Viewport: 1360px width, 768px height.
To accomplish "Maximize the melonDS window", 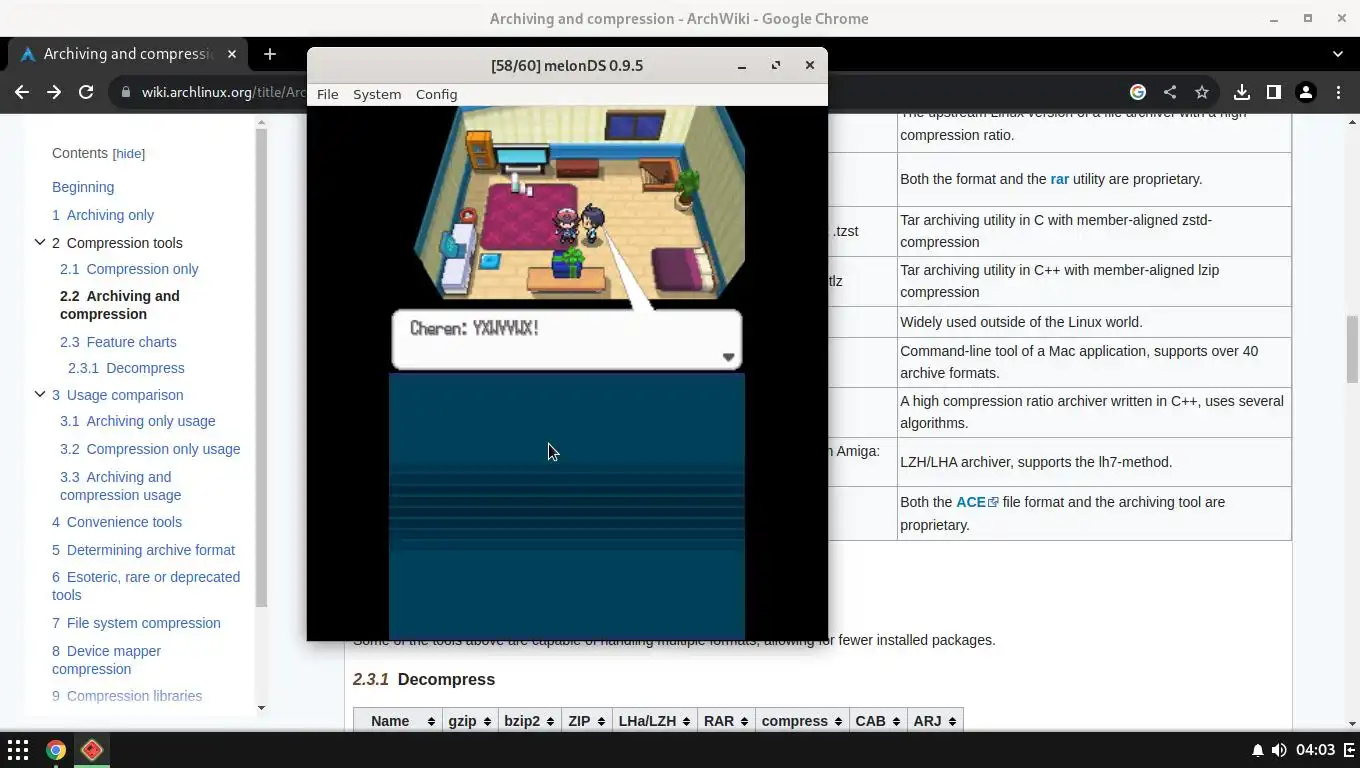I will pyautogui.click(x=776, y=65).
